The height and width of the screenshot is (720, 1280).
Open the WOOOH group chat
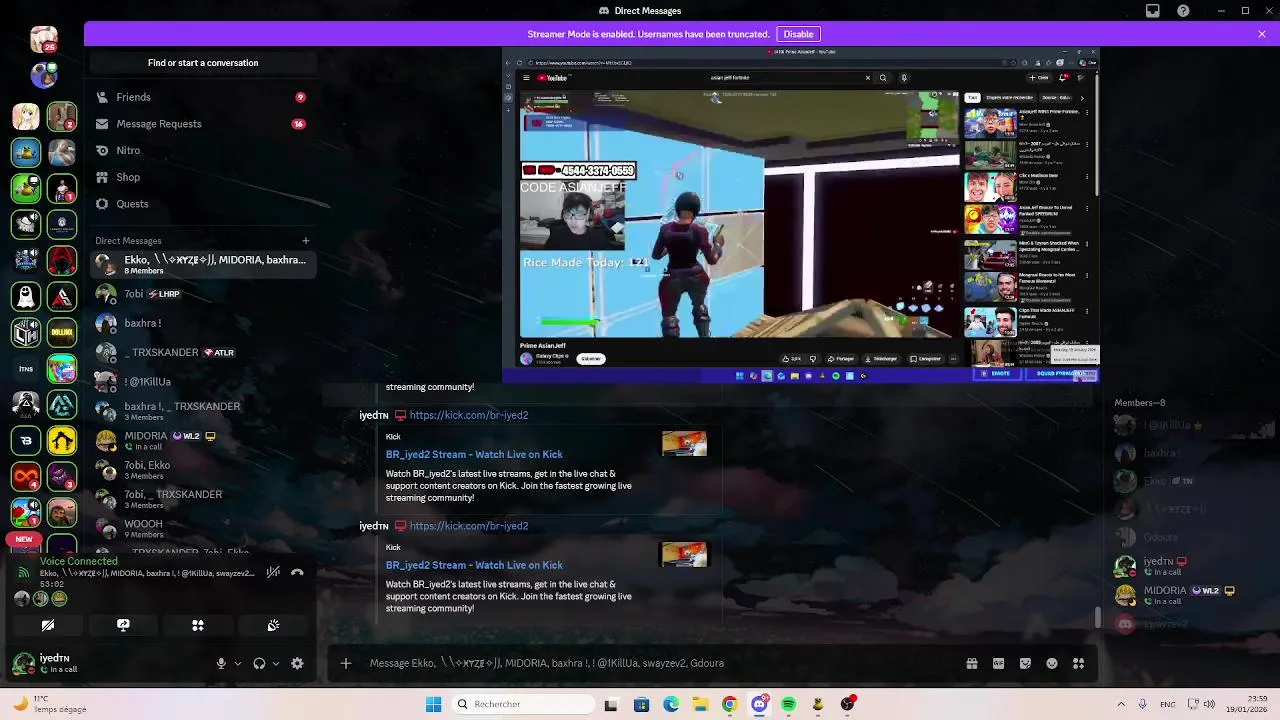(202, 528)
